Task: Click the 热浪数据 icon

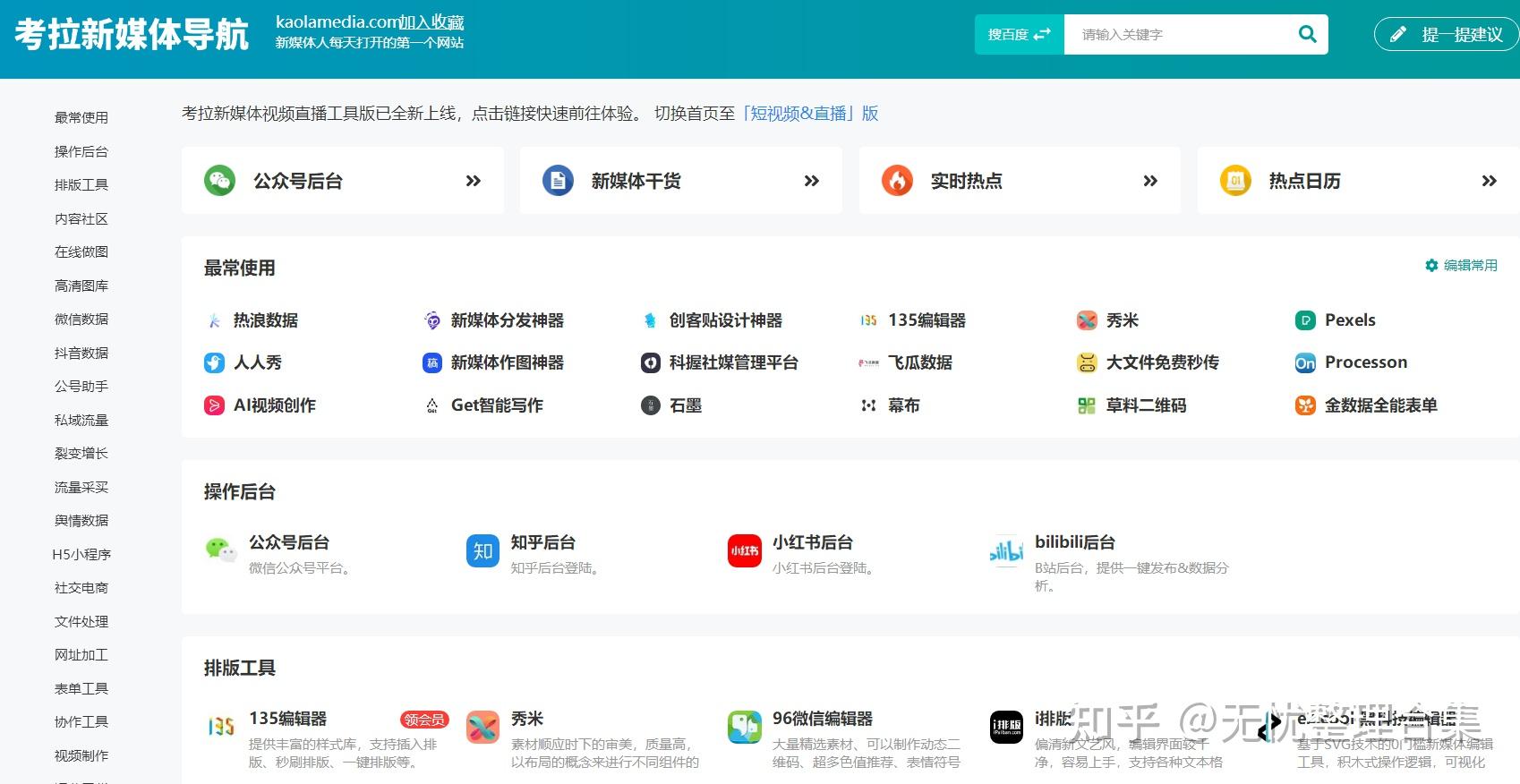Action: pyautogui.click(x=214, y=320)
